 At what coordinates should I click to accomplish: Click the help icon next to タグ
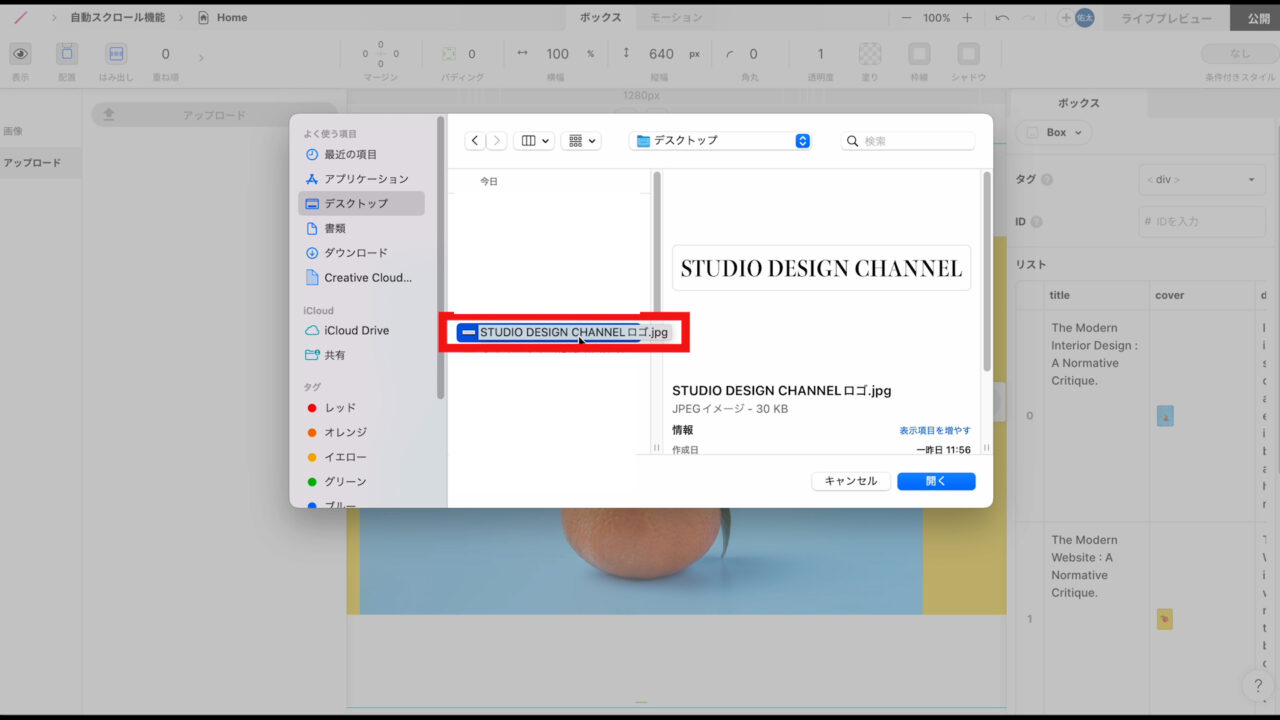[1047, 180]
